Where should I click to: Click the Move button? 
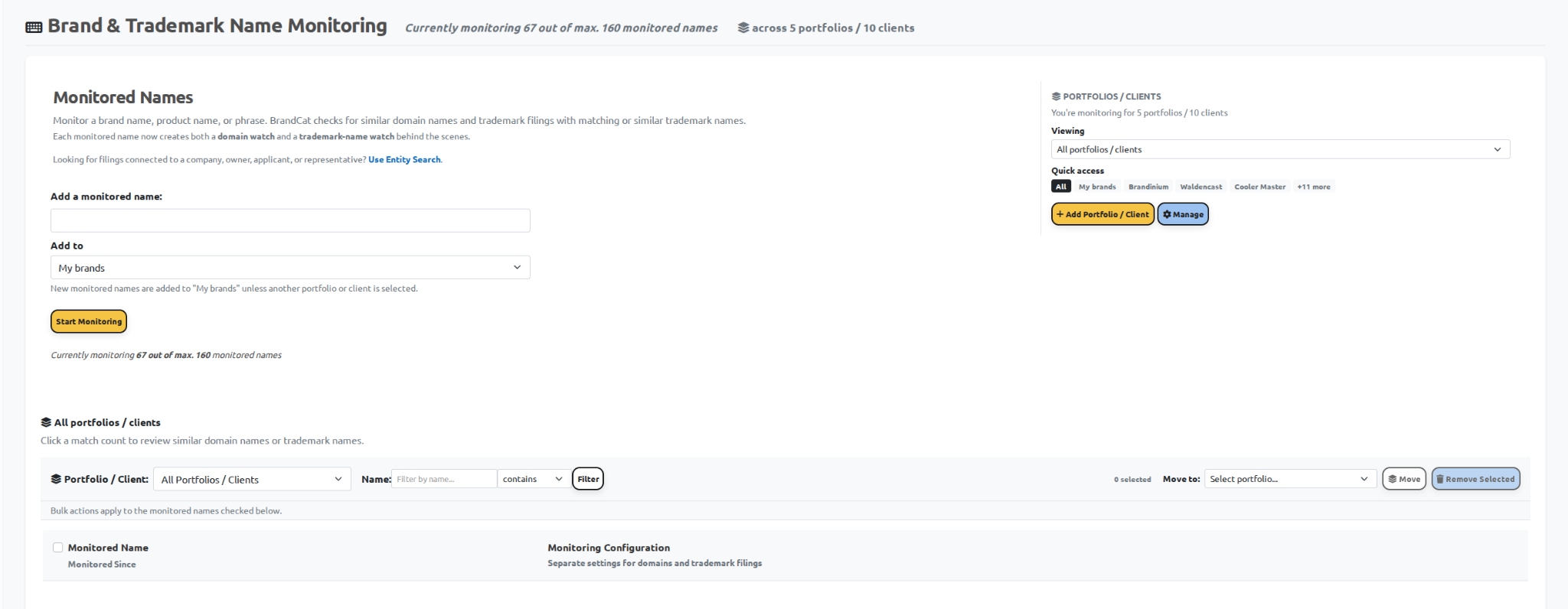point(1404,479)
